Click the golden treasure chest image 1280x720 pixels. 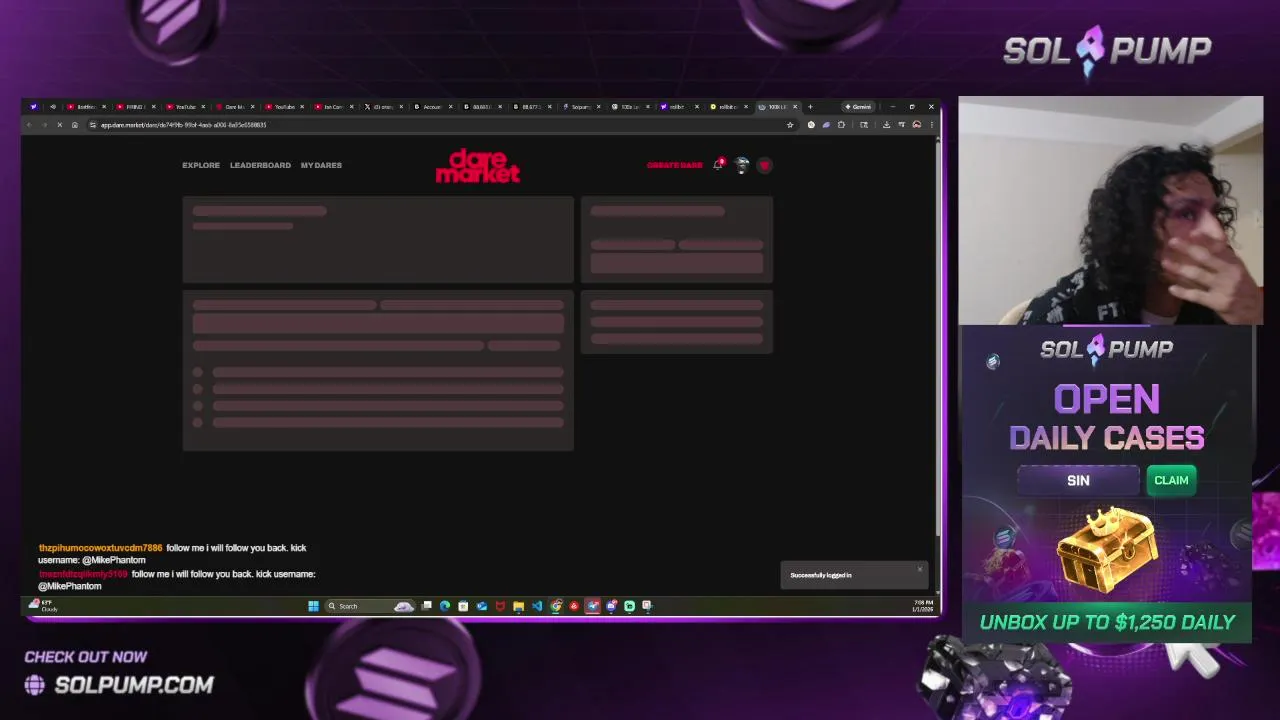pyautogui.click(x=1106, y=550)
